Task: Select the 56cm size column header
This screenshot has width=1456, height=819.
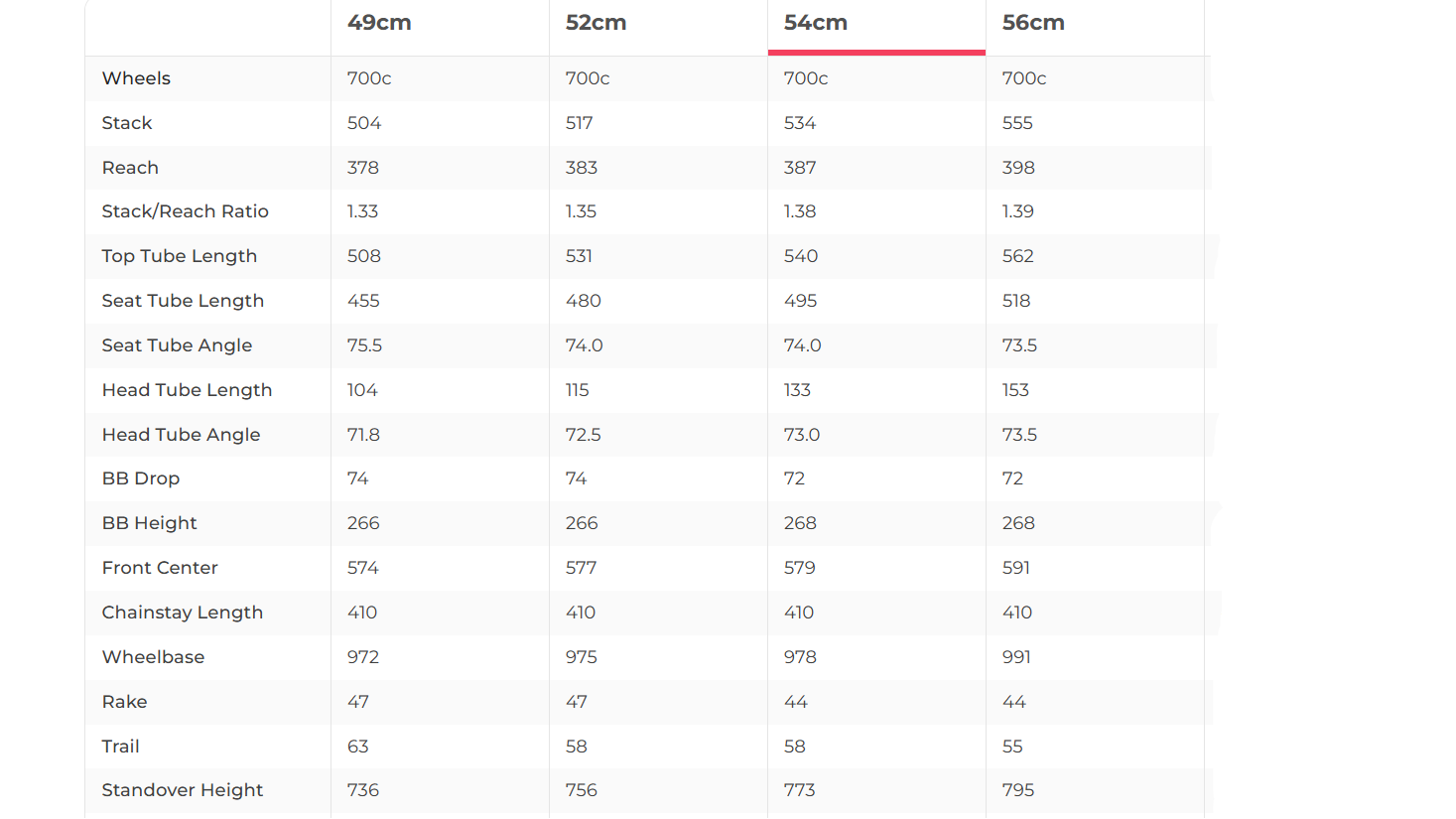Action: click(x=1032, y=23)
